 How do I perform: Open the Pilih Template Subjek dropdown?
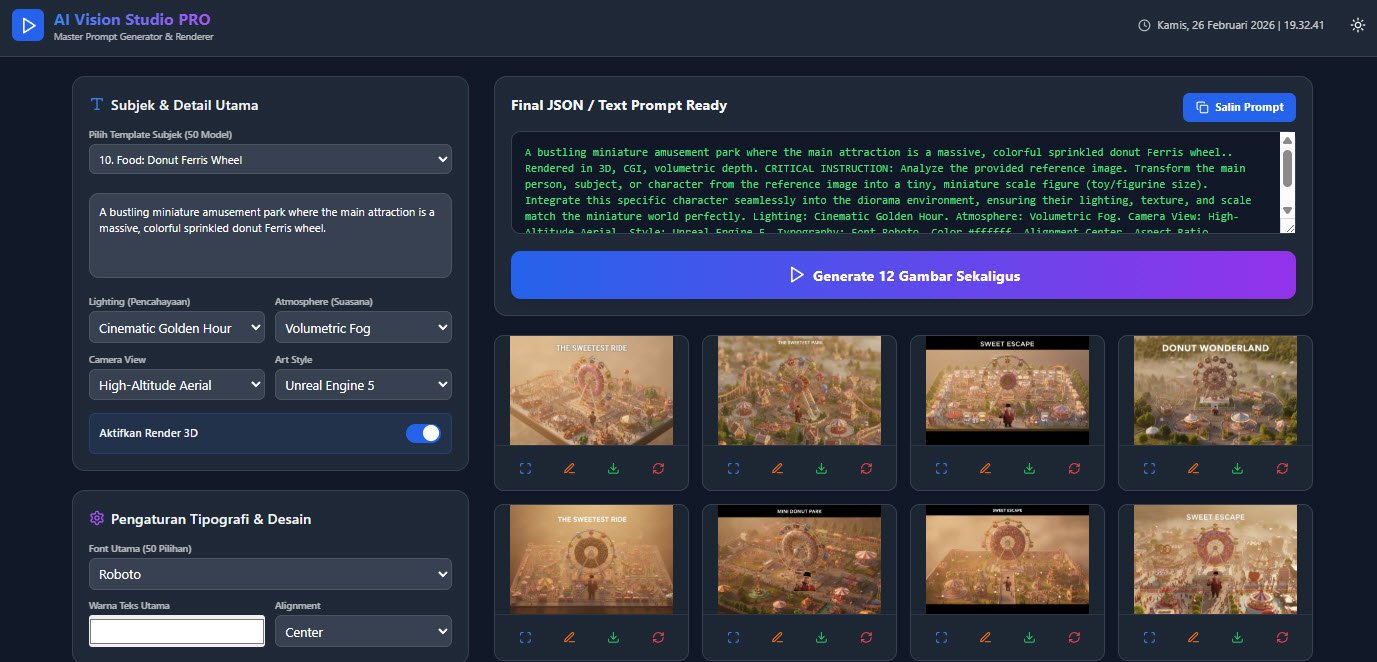(270, 159)
